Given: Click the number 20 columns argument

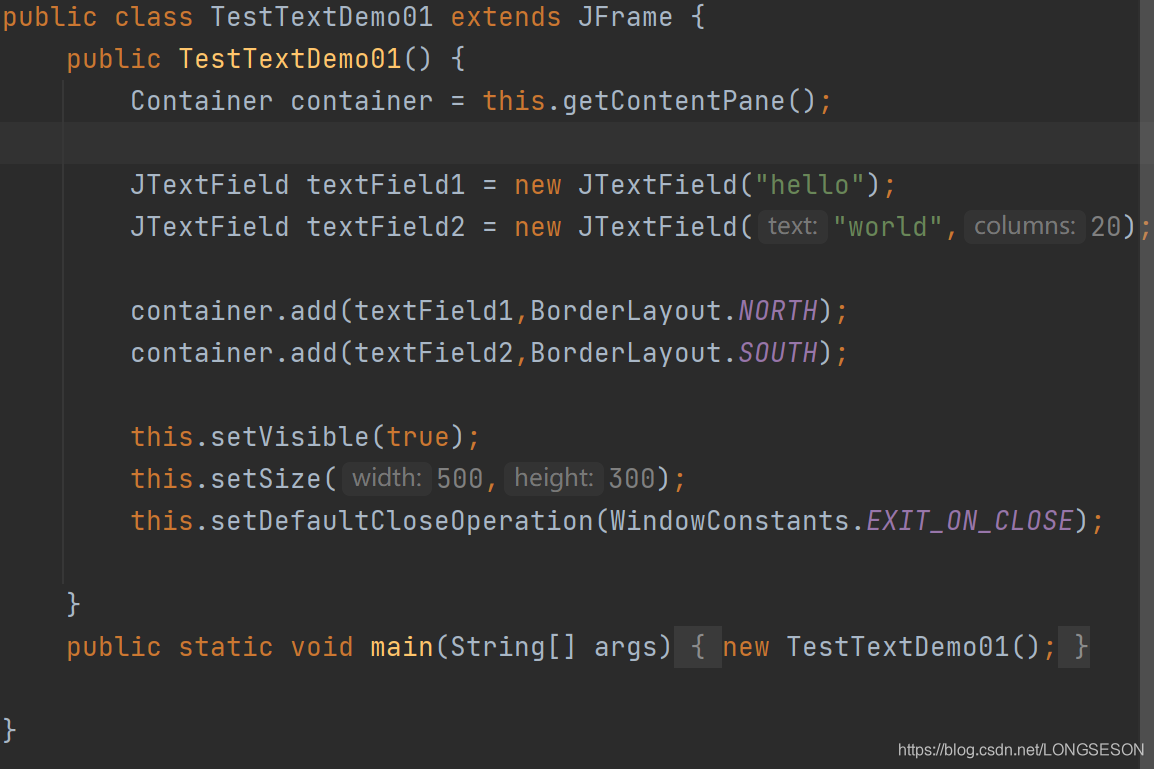Looking at the screenshot, I should pos(1105,227).
